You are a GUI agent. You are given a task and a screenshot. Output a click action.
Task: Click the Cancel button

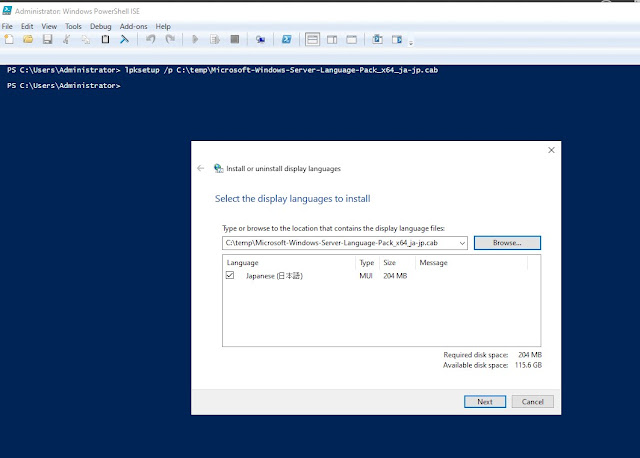click(533, 402)
